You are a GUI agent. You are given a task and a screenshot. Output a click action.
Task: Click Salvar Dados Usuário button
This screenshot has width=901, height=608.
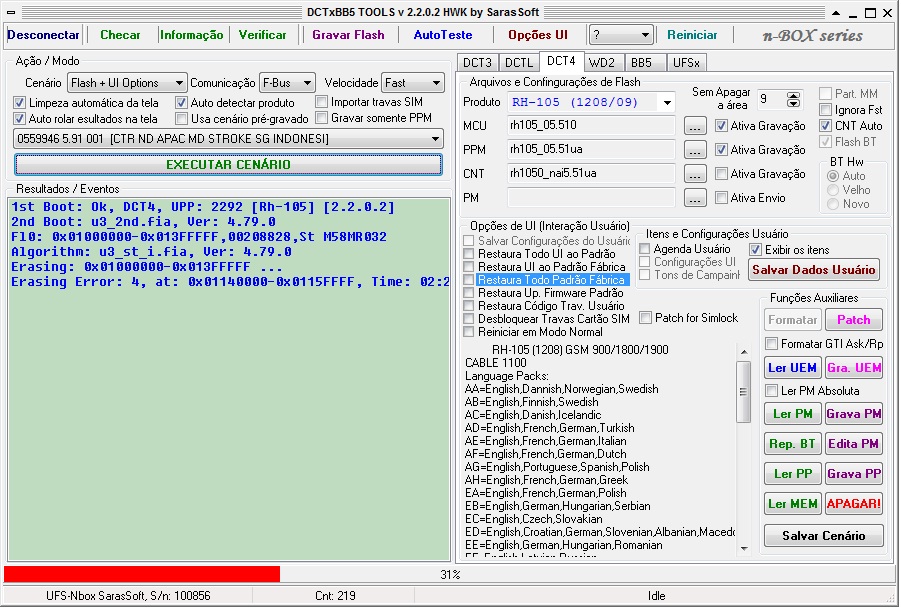point(814,270)
